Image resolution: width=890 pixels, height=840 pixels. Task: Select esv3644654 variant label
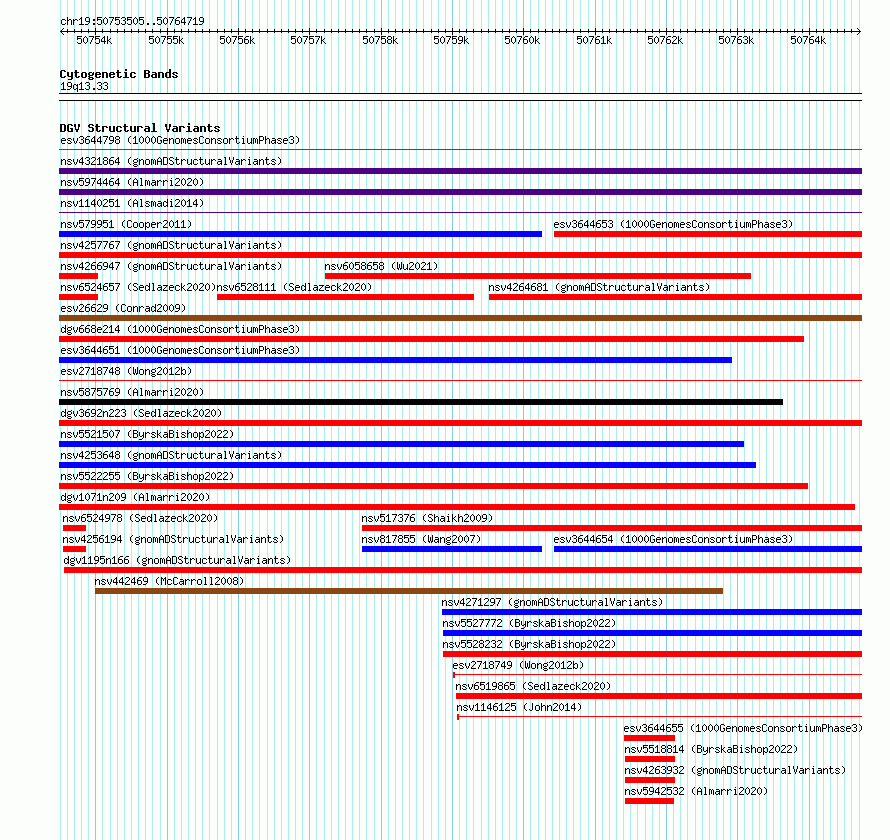673,539
